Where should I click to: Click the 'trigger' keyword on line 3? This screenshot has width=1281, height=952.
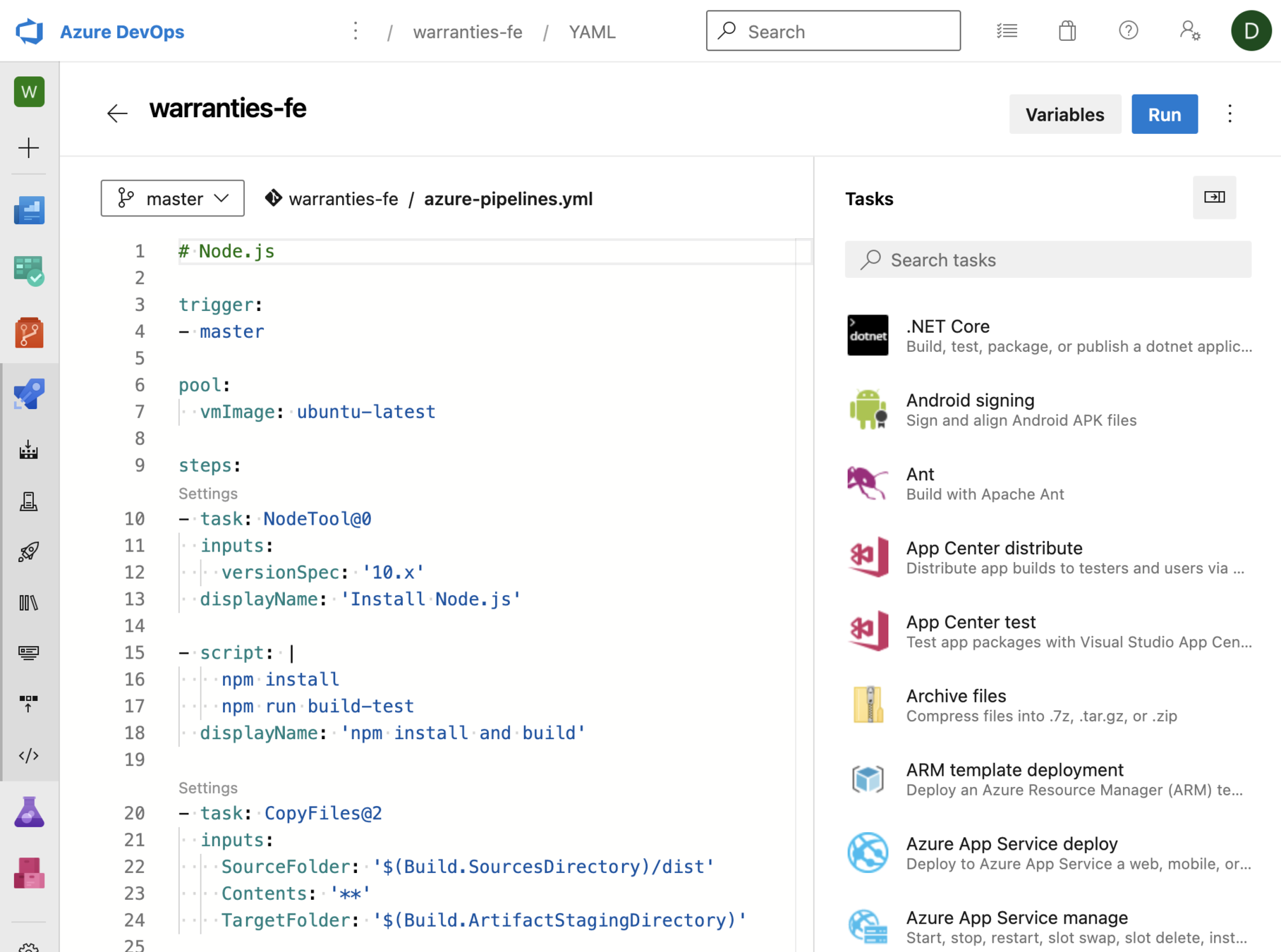click(216, 305)
